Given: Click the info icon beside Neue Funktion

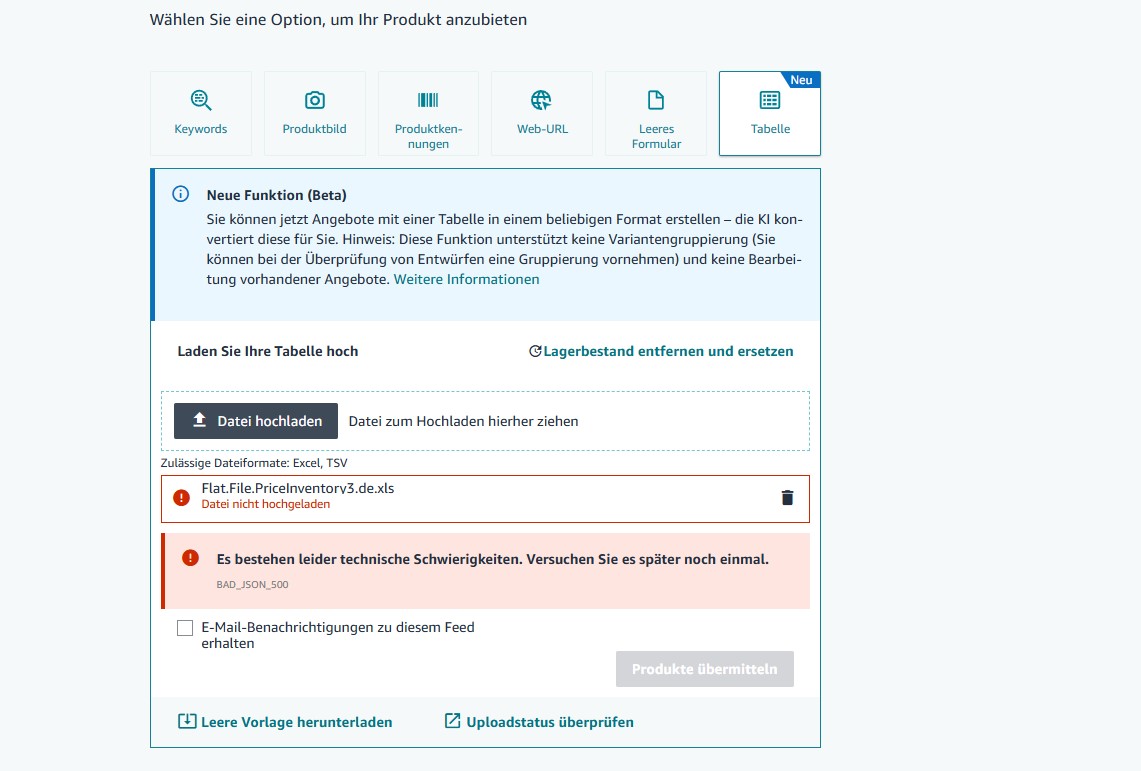Looking at the screenshot, I should [180, 194].
